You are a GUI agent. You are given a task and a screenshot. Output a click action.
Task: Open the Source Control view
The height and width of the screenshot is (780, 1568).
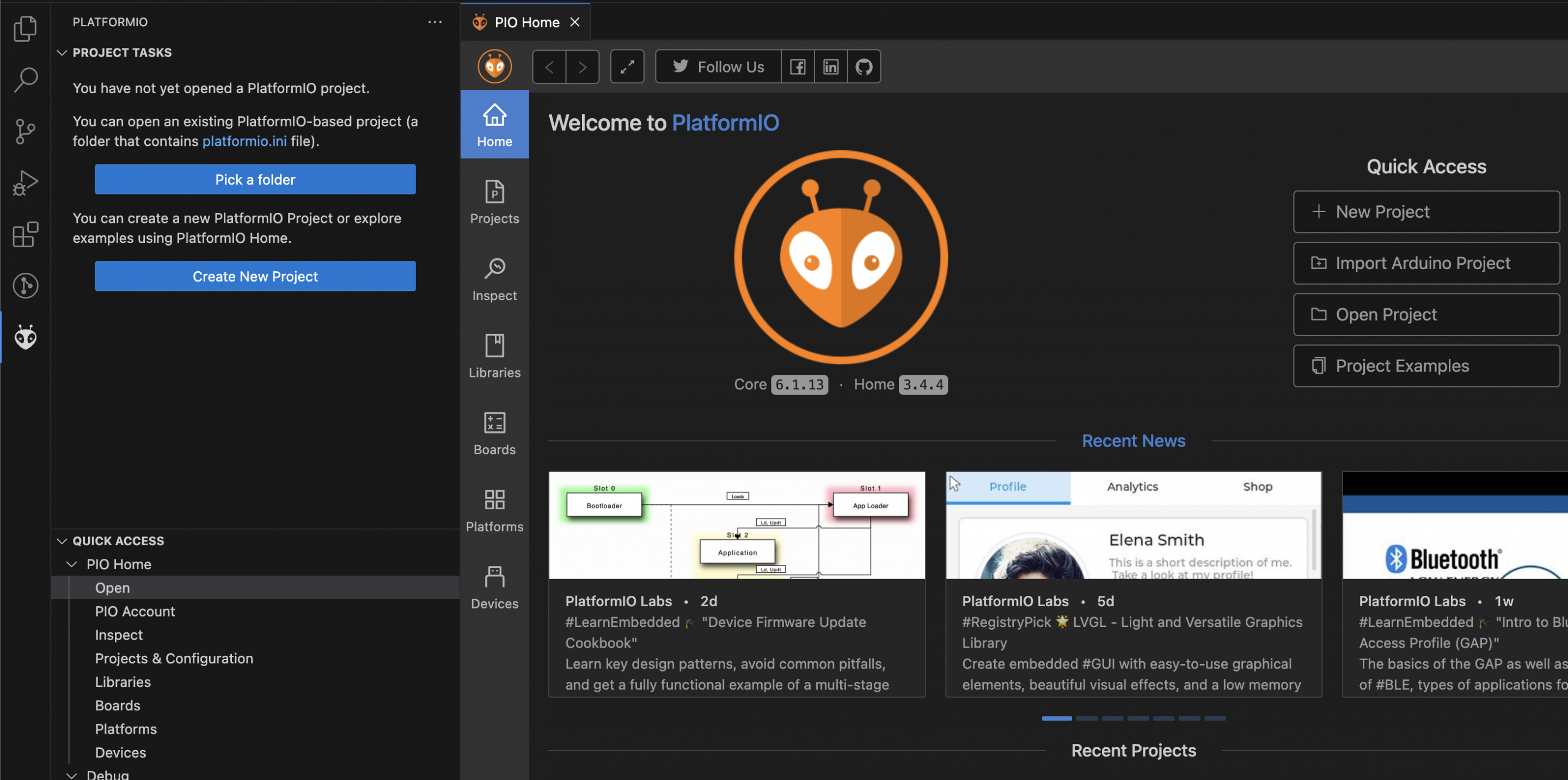(26, 131)
